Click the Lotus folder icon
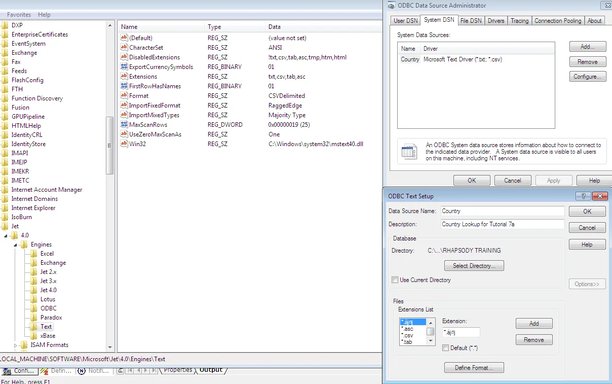 coord(34,299)
